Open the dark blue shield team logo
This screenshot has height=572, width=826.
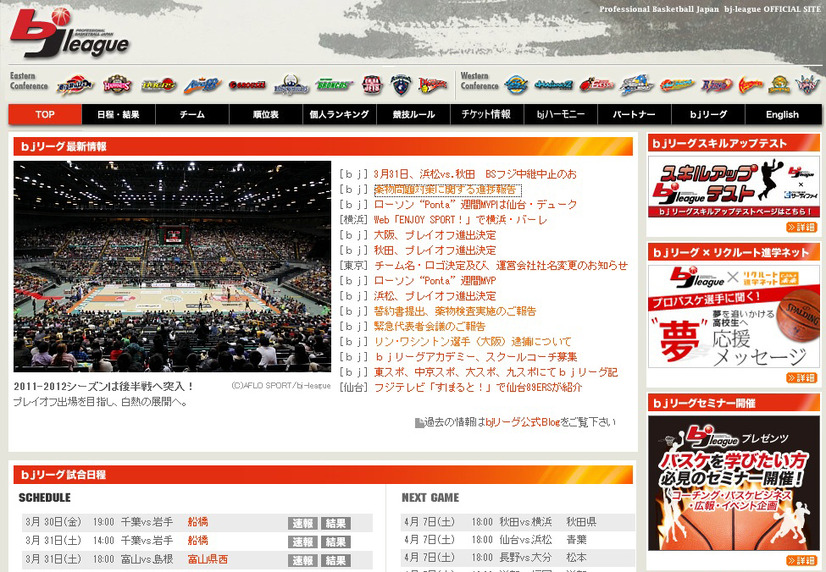click(x=400, y=85)
